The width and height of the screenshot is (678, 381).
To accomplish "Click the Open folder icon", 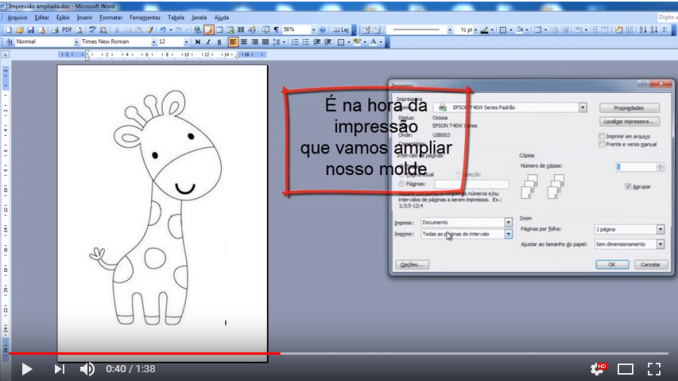I will pos(19,30).
